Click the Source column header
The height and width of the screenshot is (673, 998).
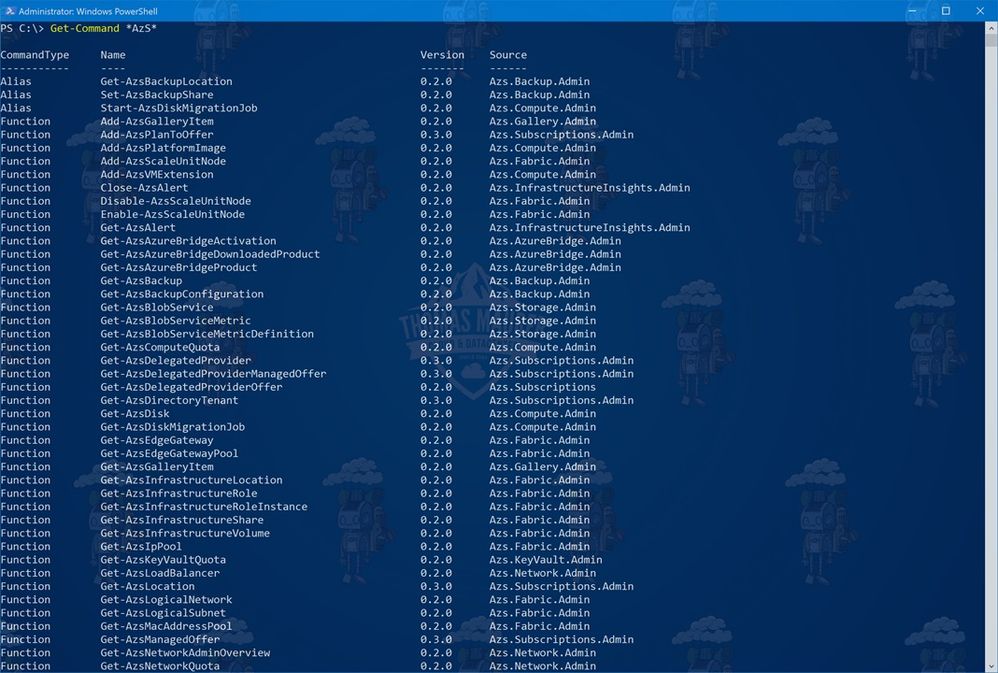[508, 55]
